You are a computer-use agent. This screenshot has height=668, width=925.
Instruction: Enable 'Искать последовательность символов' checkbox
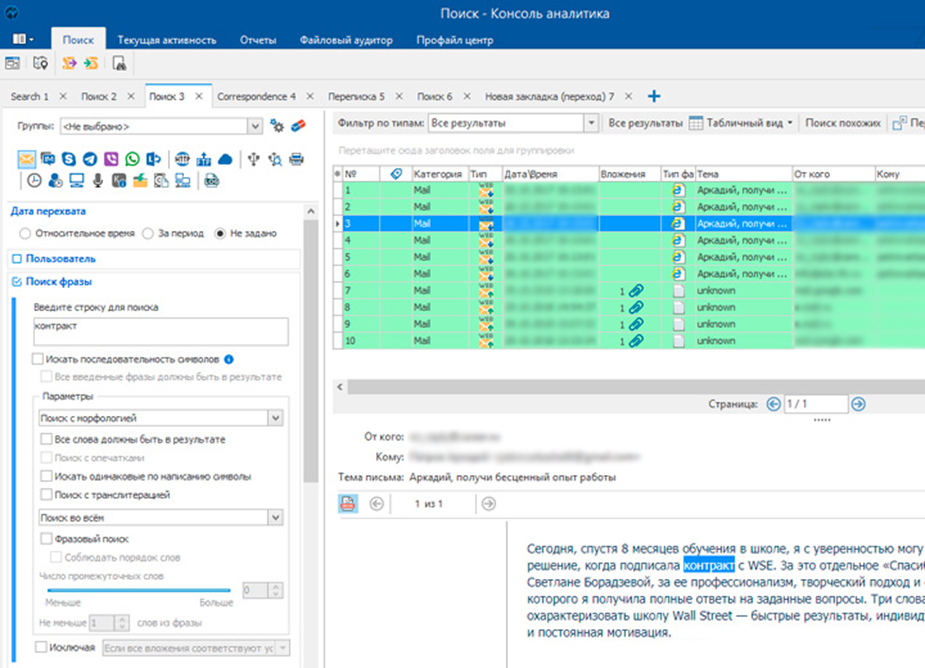pos(38,359)
